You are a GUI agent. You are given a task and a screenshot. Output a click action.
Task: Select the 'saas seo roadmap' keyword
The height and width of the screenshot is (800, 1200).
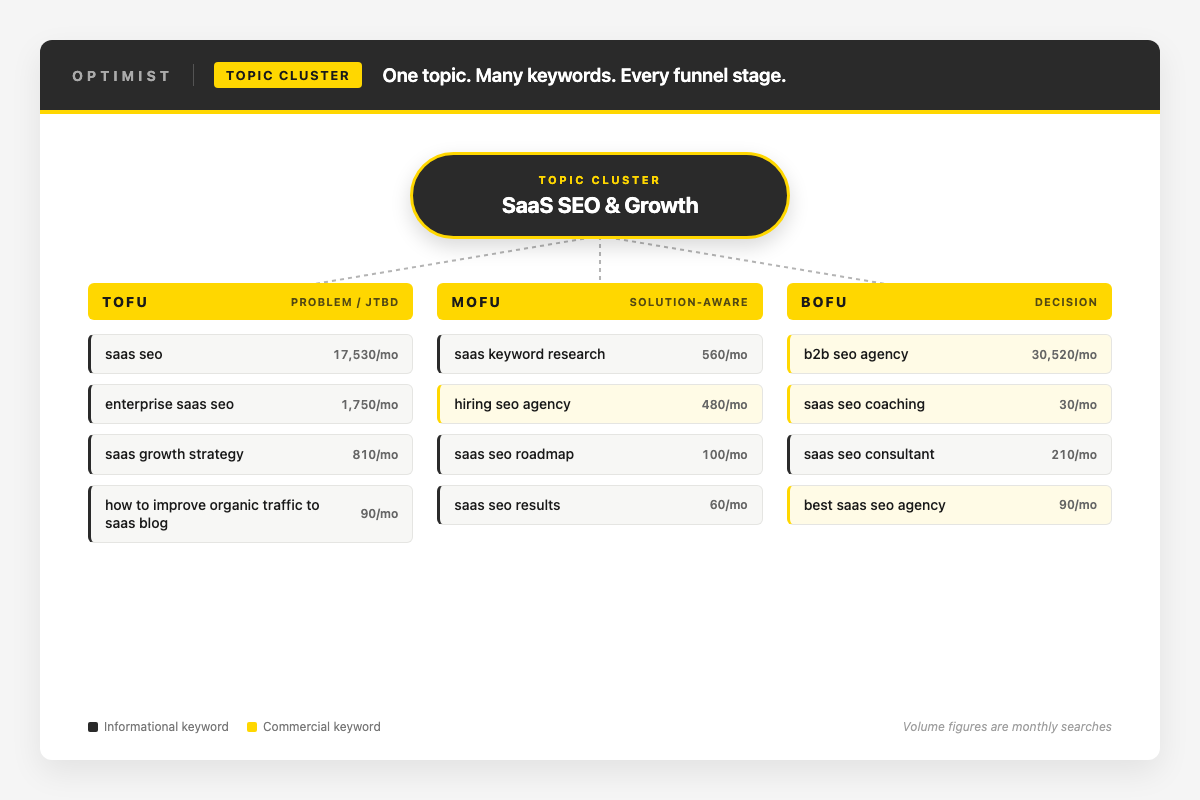pyautogui.click(x=600, y=454)
